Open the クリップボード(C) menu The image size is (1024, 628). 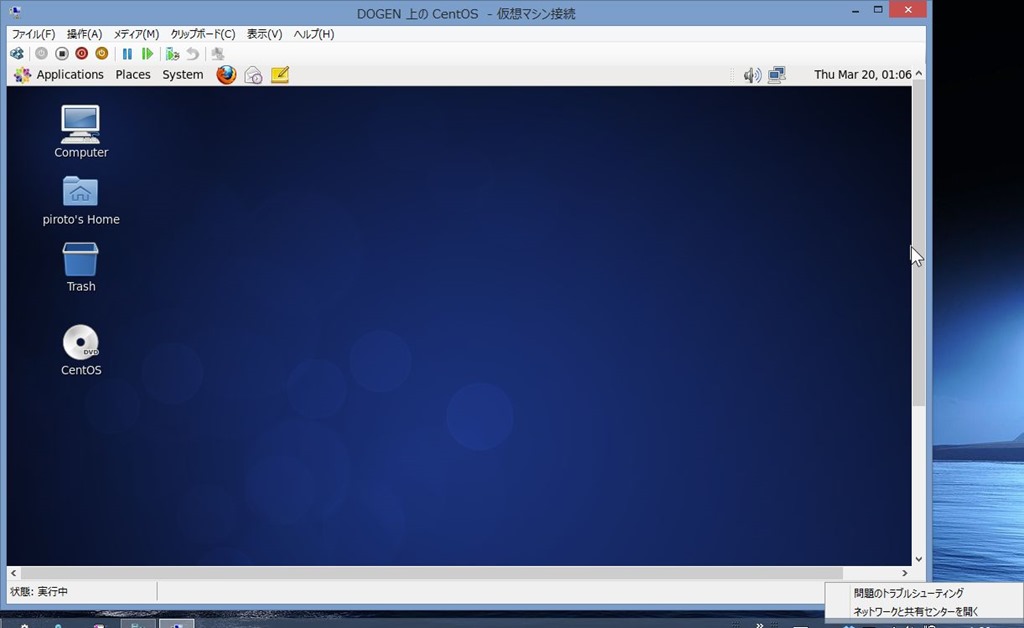[x=202, y=34]
